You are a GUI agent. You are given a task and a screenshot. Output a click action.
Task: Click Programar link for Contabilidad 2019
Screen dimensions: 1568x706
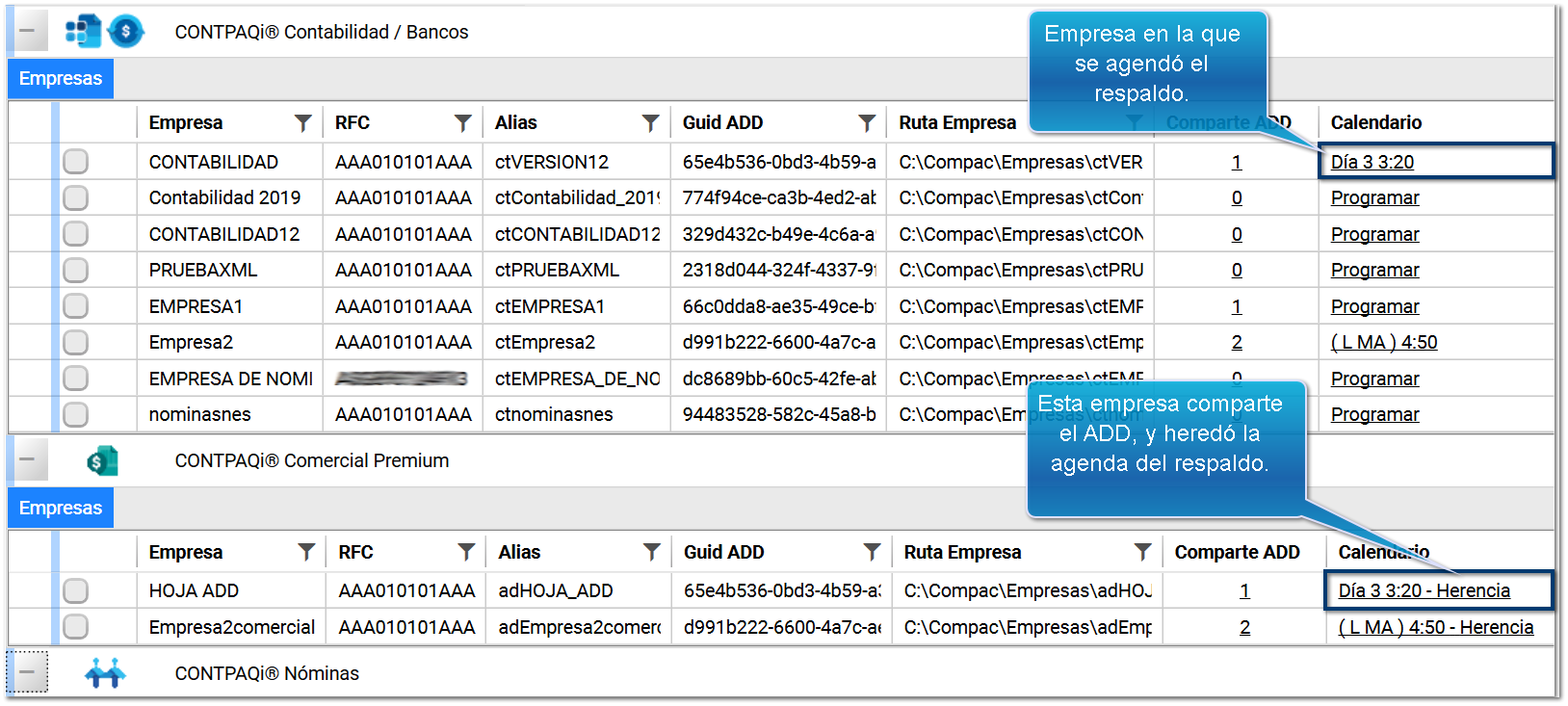[x=1374, y=198]
